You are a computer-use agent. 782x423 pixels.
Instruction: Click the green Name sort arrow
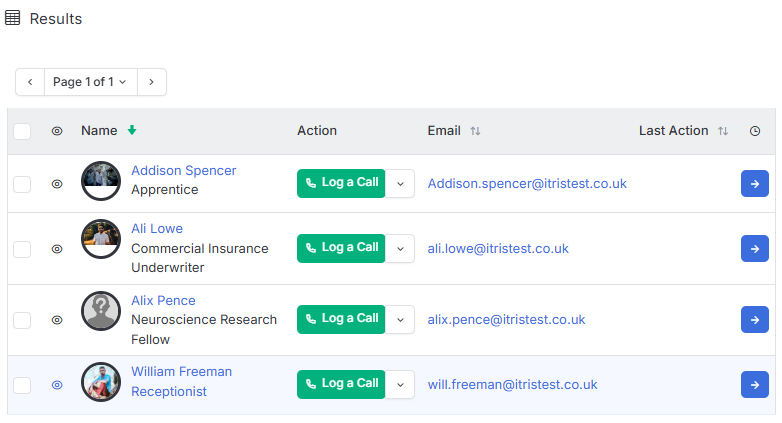(x=132, y=130)
